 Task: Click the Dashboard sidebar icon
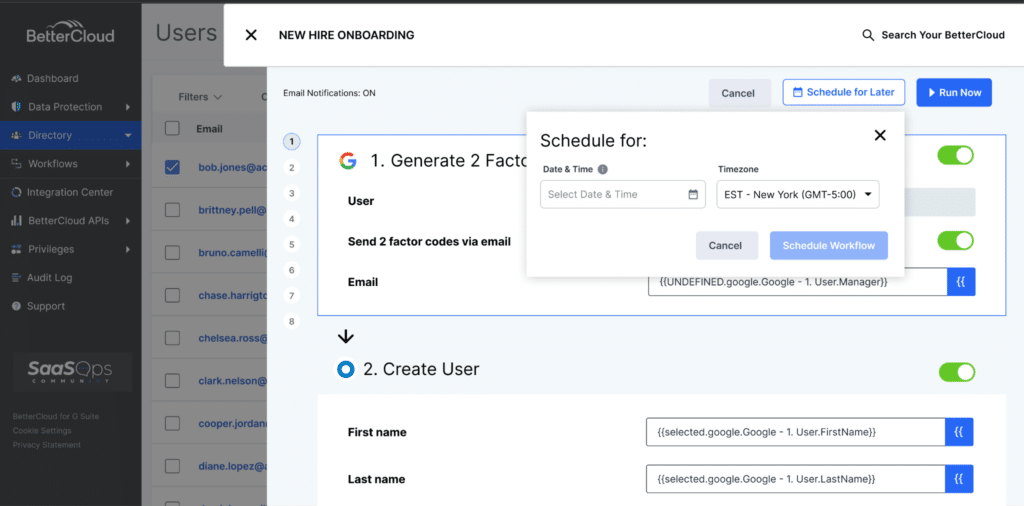pyautogui.click(x=17, y=78)
